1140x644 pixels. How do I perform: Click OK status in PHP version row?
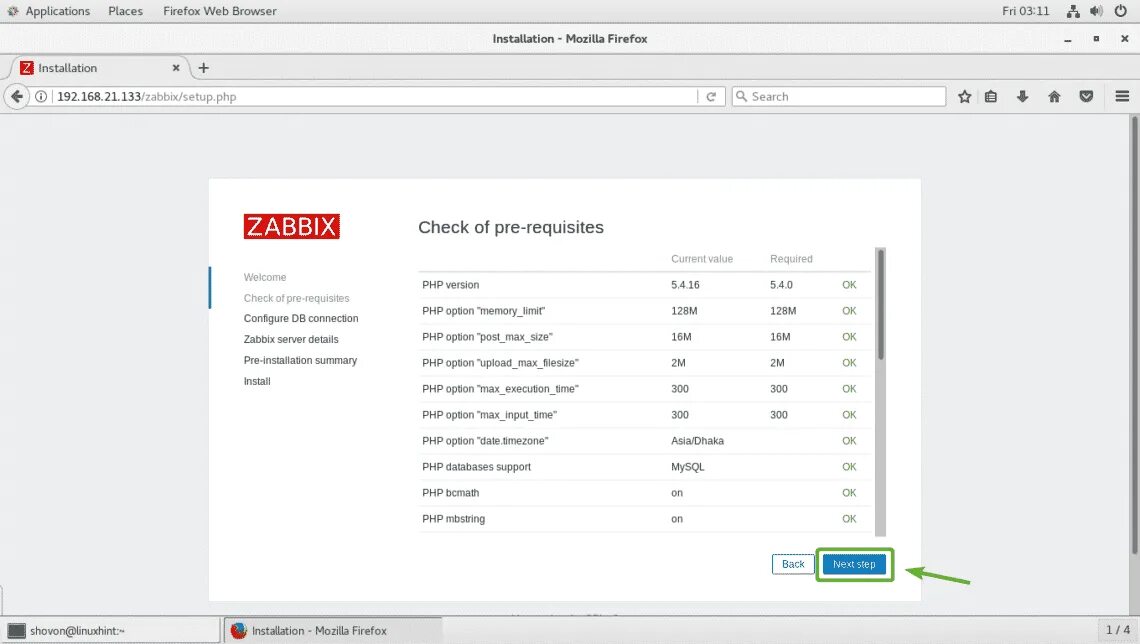(849, 285)
